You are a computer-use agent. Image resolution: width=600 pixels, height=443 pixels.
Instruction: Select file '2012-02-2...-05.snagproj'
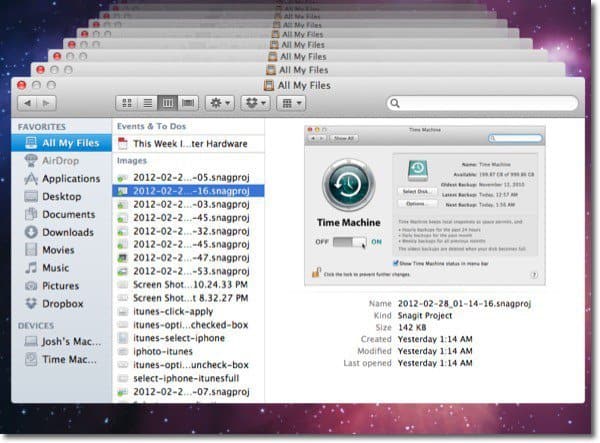[188, 178]
